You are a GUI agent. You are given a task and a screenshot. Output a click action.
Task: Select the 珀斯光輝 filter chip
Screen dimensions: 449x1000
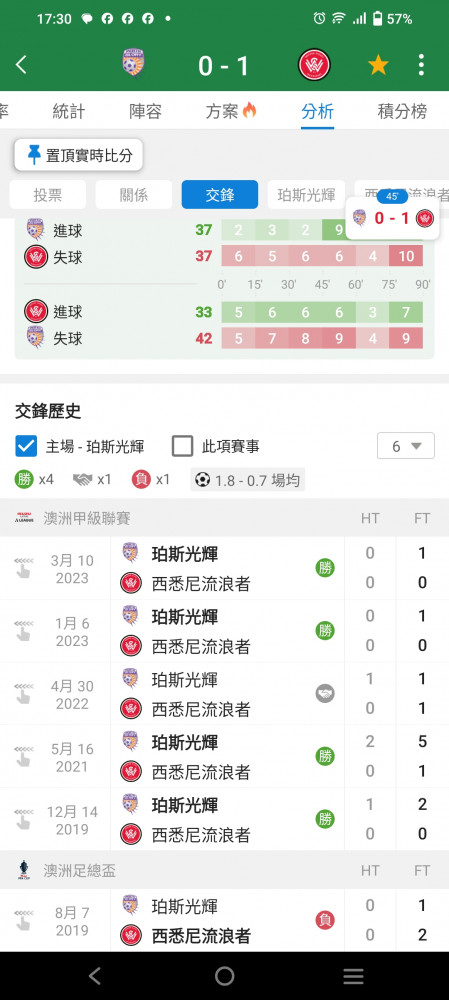[306, 195]
